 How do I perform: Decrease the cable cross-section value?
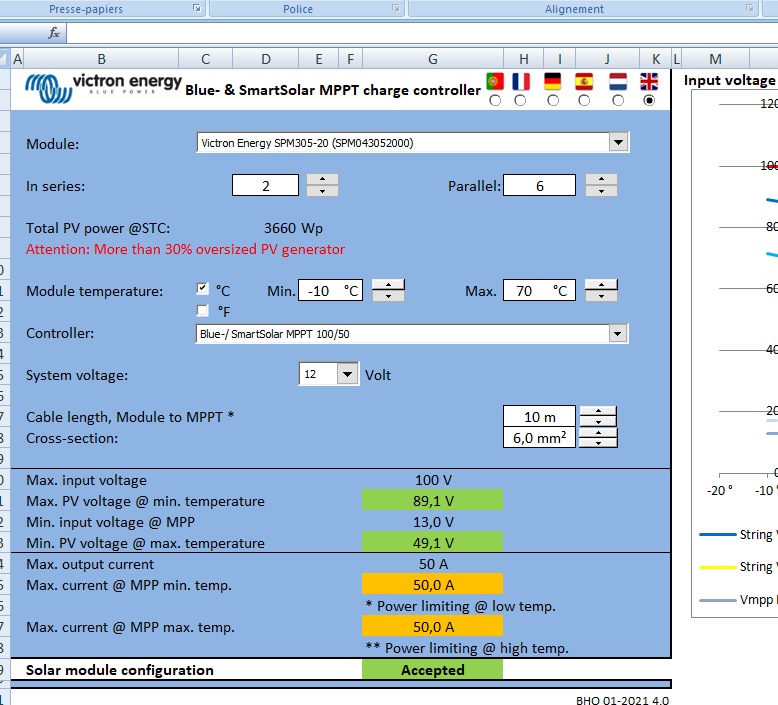click(x=598, y=443)
